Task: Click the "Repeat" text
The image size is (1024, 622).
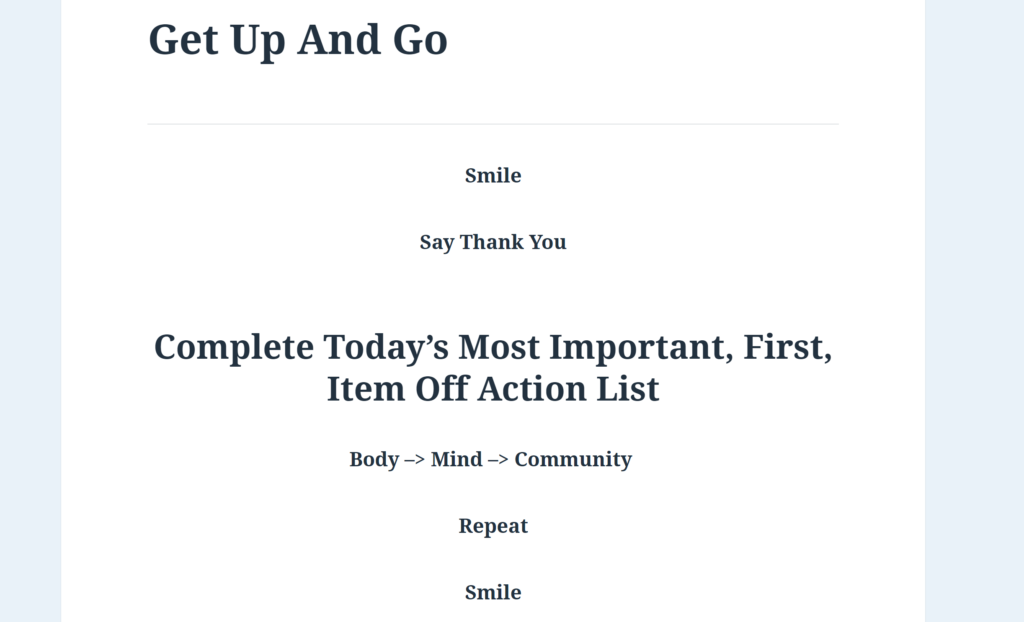Action: 493,526
